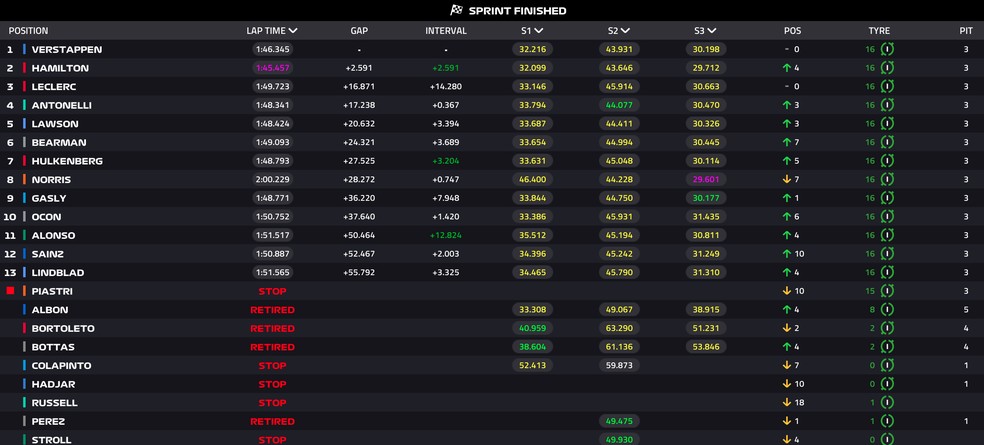Viewport: 984px width, 445px height.
Task: Click the green up arrow in Bottas's row
Action: [x=786, y=346]
